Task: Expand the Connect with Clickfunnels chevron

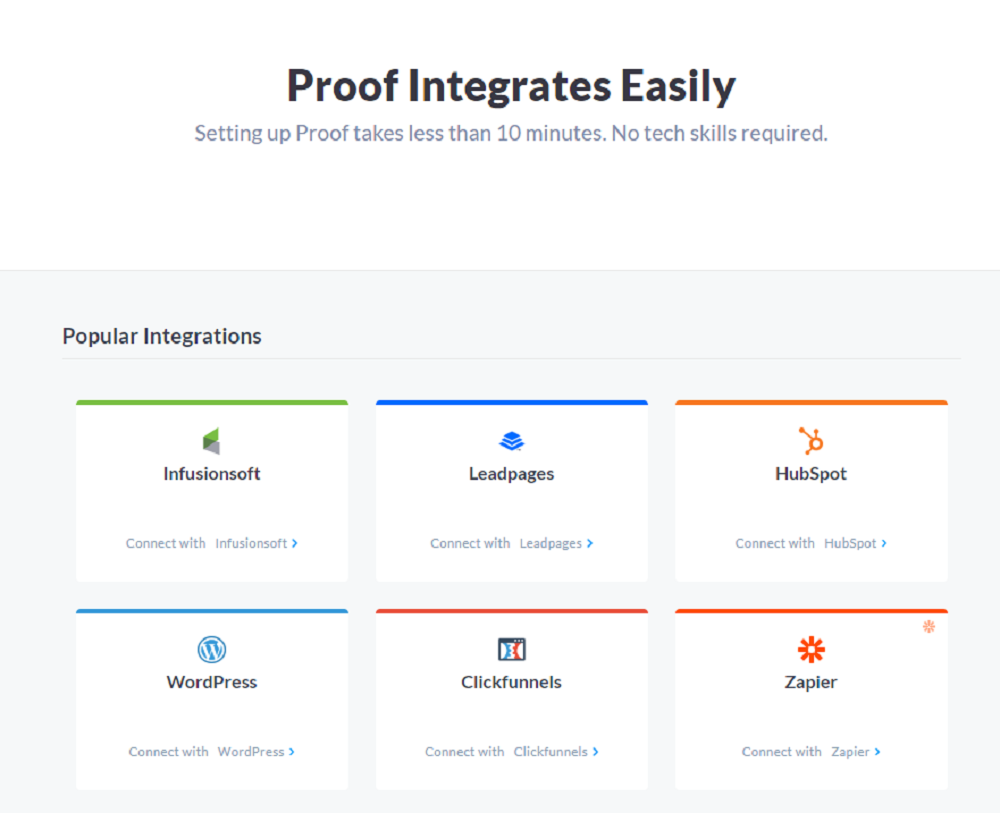Action: [x=595, y=751]
